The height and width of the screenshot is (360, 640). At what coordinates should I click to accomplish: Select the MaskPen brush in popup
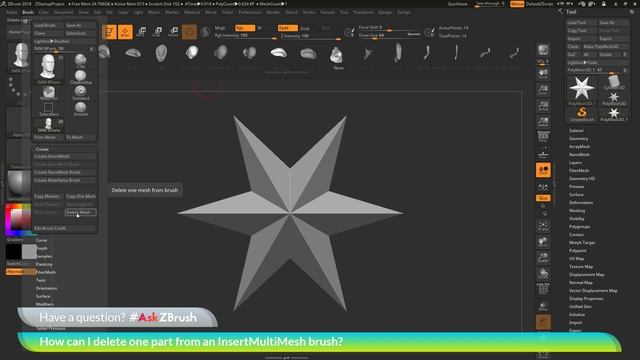(49, 93)
